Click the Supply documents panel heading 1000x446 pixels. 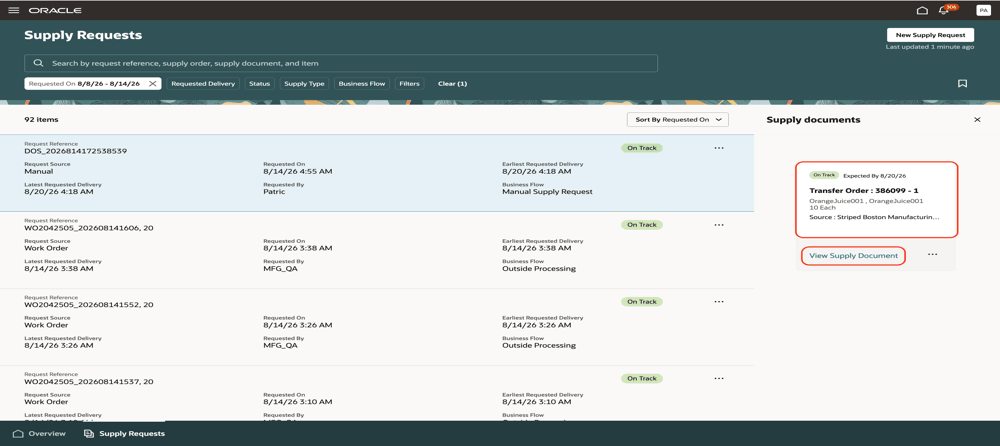(x=813, y=119)
